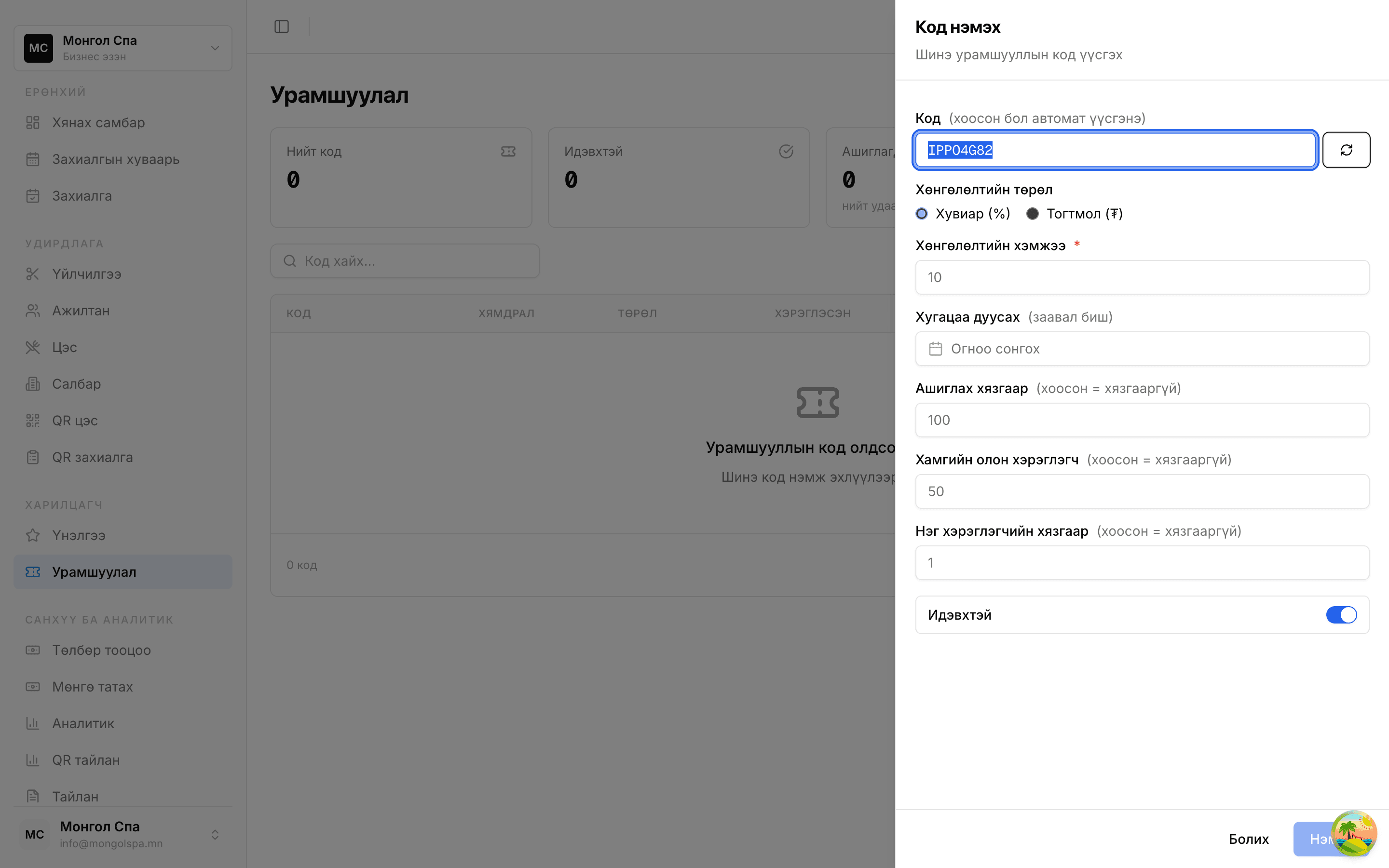Image resolution: width=1389 pixels, height=868 pixels.
Task: Open the Аналитик menu item
Action: tap(123, 723)
